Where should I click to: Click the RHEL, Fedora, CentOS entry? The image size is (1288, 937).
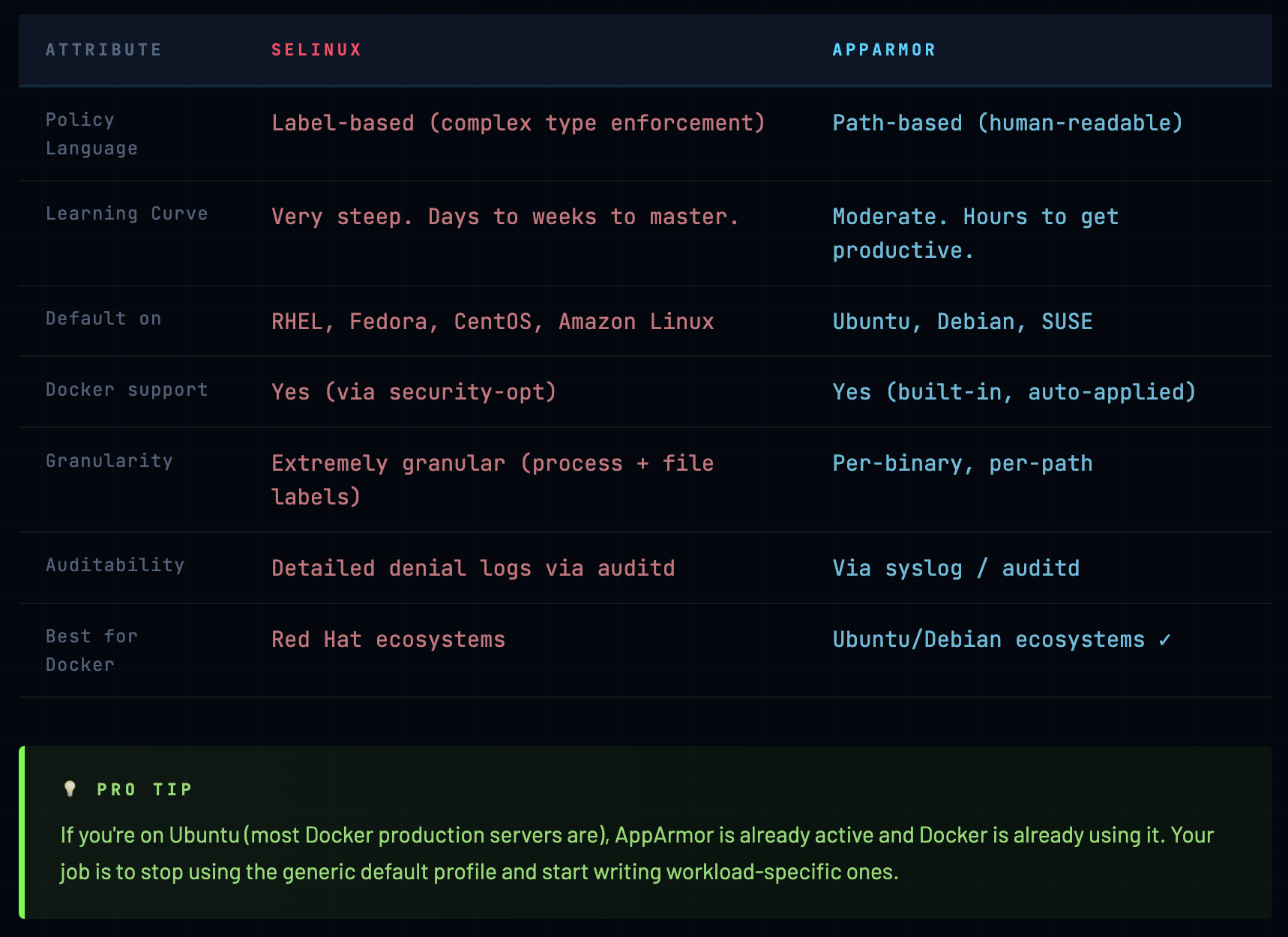point(493,321)
